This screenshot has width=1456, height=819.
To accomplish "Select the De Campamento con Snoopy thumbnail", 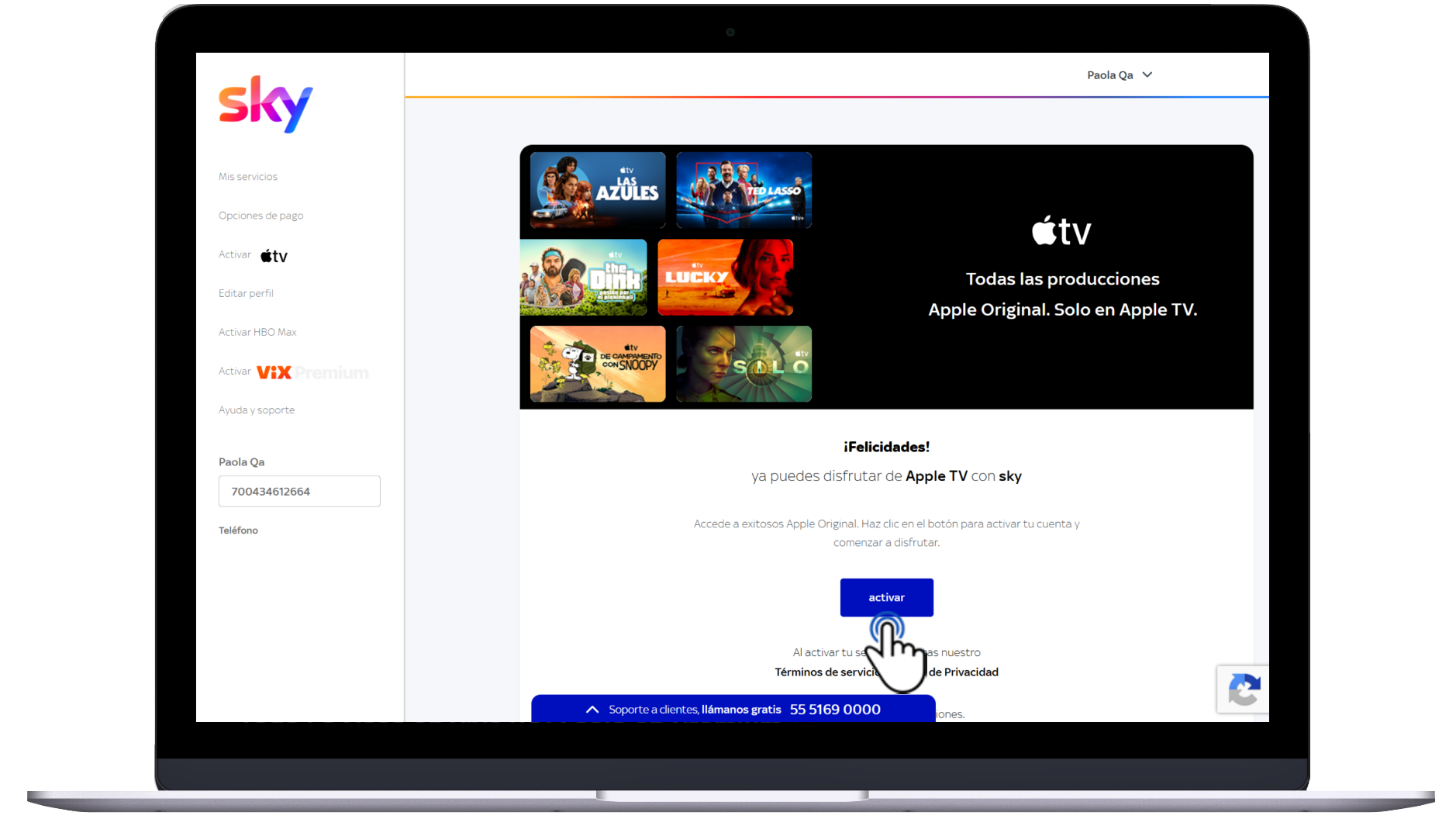I will tap(598, 364).
